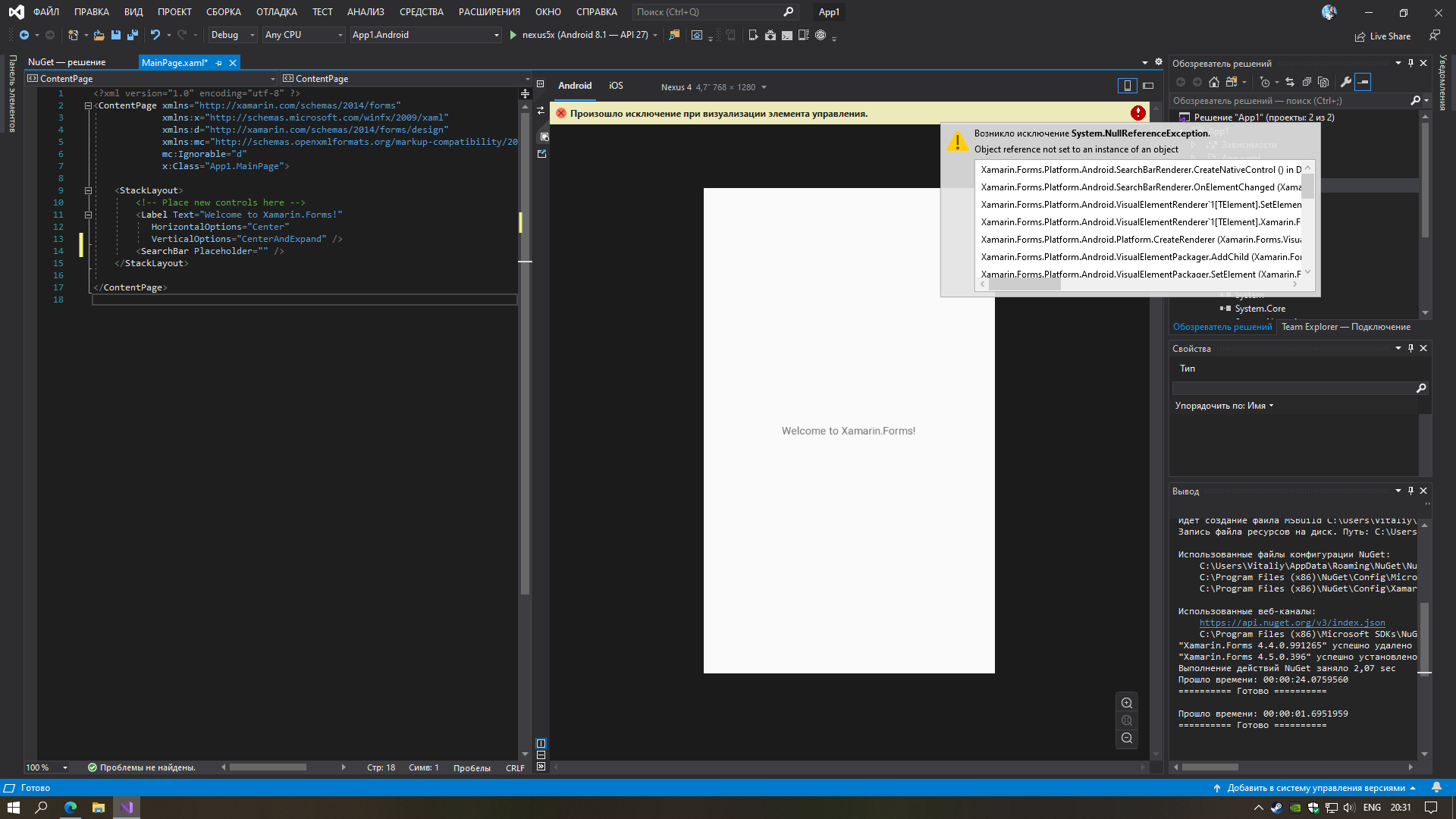Collapse all nodes in Solution Explorer
This screenshot has width=1456, height=819.
pos(1307,81)
